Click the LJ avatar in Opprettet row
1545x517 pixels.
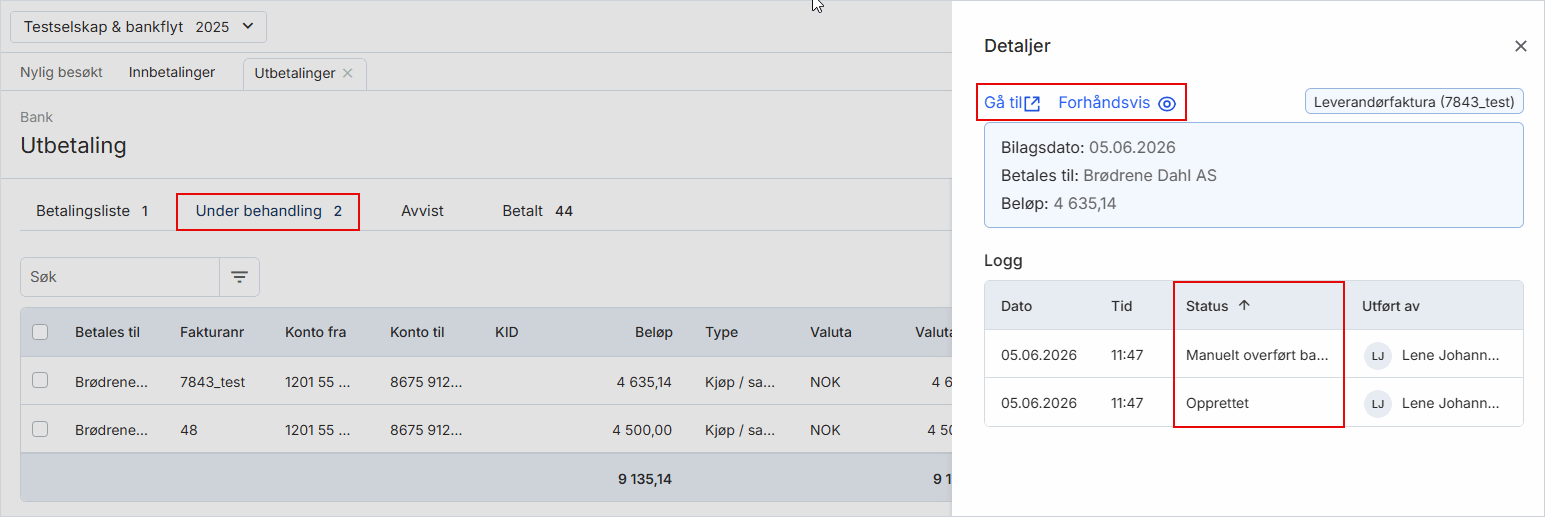[1378, 403]
